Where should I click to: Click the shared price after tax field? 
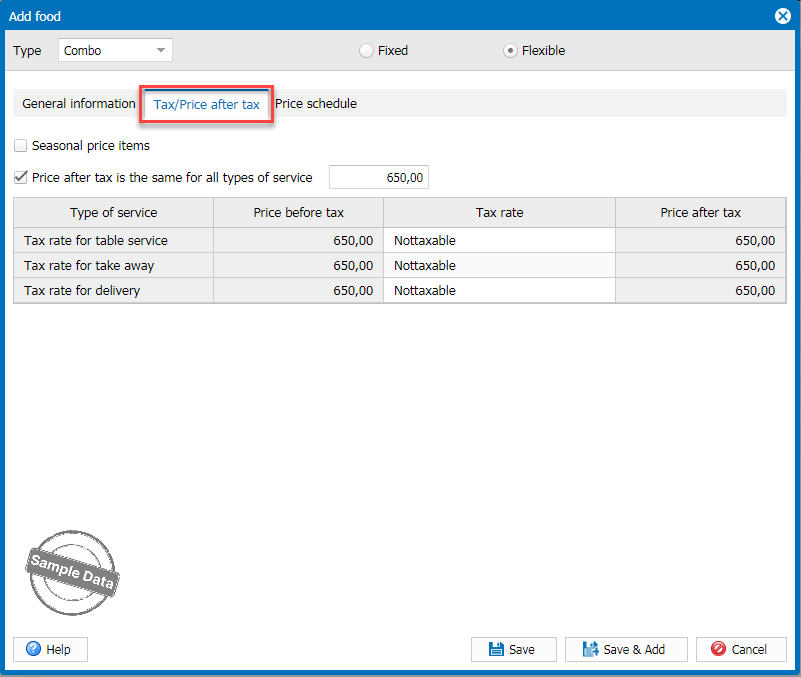pos(379,178)
